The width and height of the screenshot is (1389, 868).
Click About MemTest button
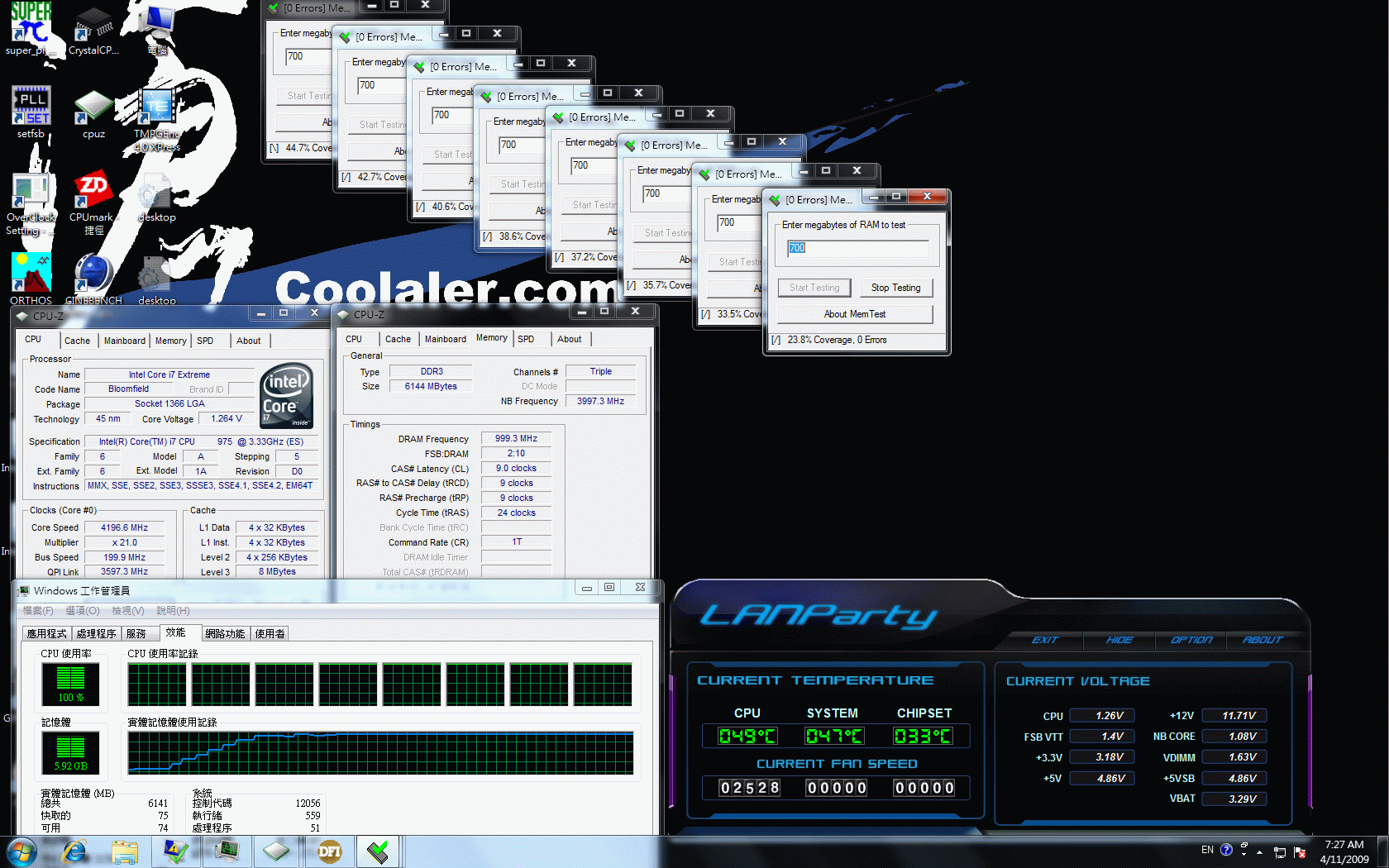[855, 314]
